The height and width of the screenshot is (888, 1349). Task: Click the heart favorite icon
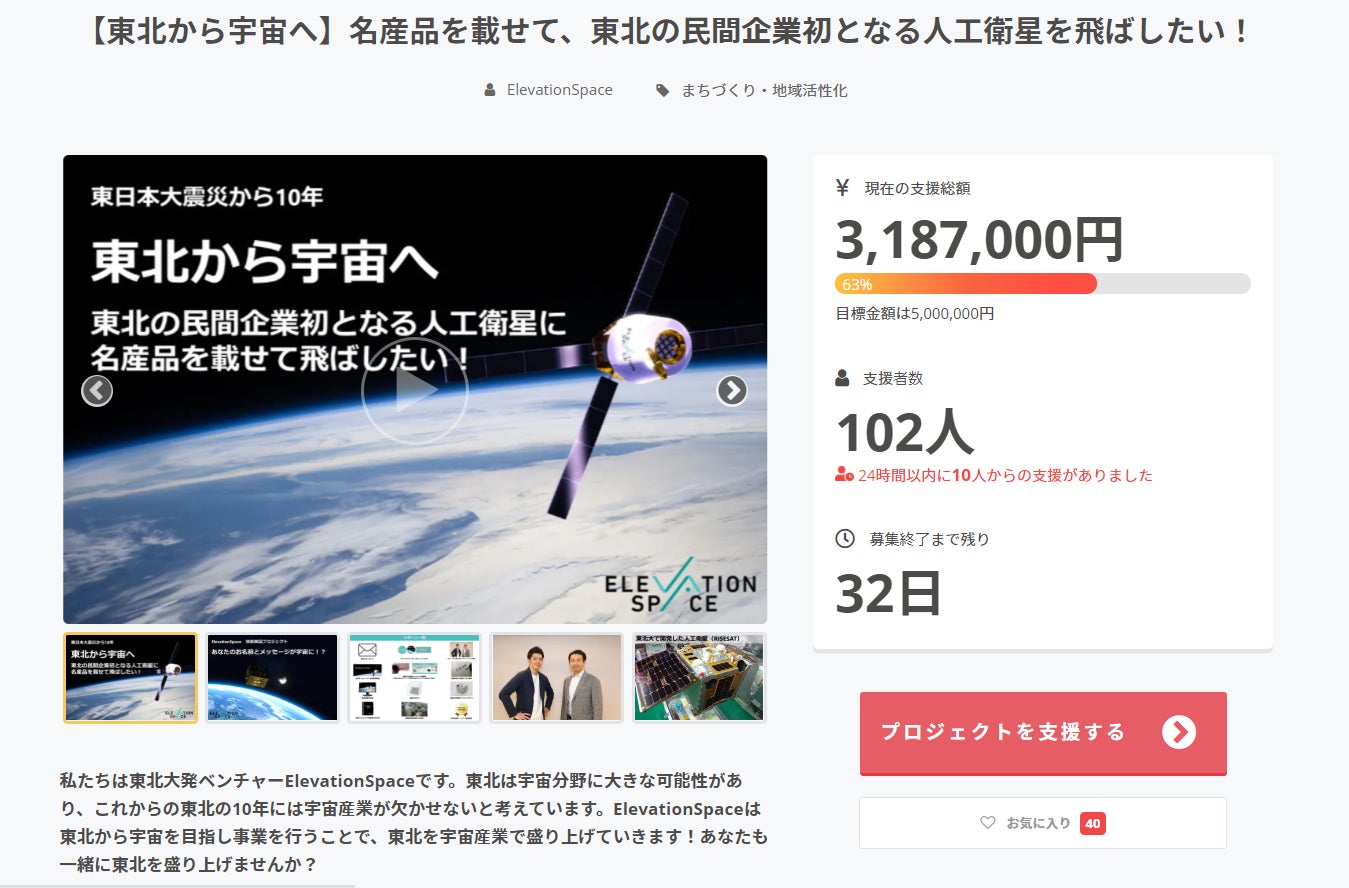click(988, 823)
